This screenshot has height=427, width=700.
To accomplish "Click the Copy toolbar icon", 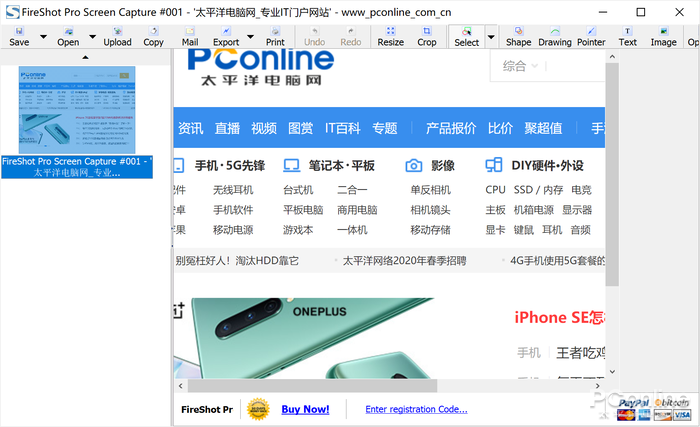I will click(153, 36).
